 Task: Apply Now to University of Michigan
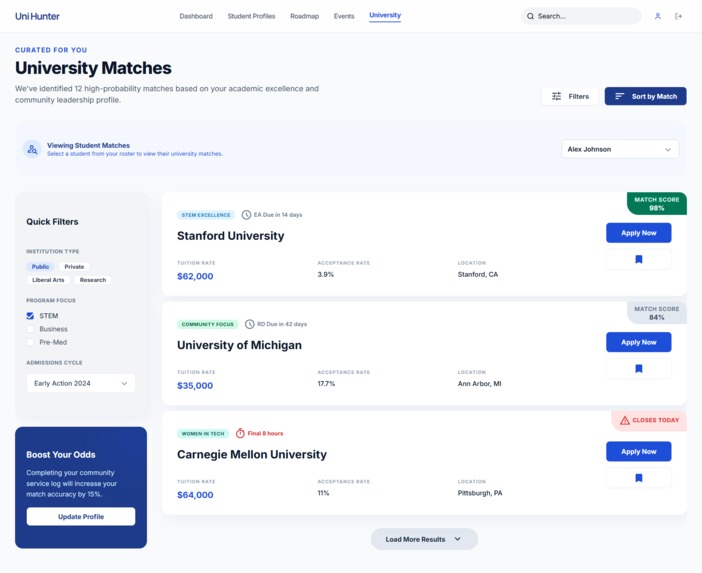(x=639, y=342)
